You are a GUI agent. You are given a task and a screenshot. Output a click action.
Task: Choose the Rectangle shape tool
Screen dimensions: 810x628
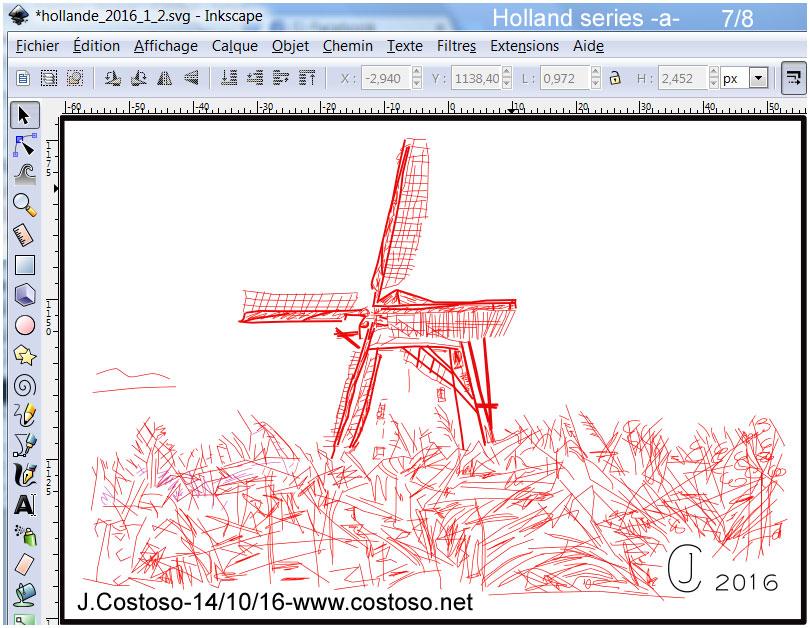[x=24, y=265]
